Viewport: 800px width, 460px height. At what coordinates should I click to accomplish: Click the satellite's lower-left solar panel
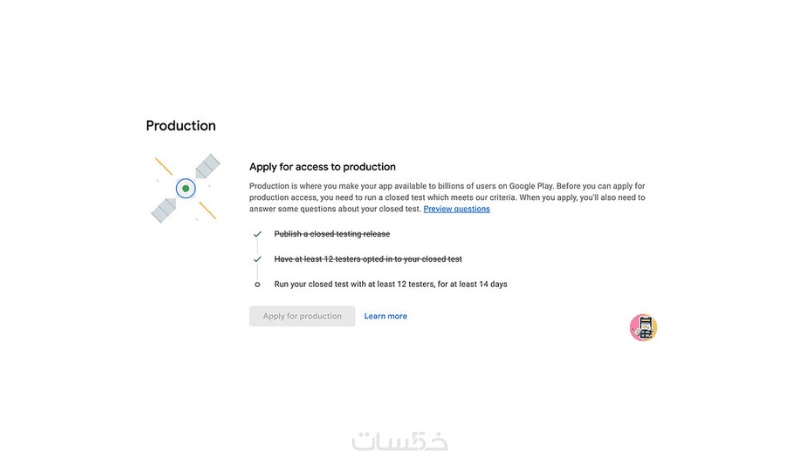(164, 209)
